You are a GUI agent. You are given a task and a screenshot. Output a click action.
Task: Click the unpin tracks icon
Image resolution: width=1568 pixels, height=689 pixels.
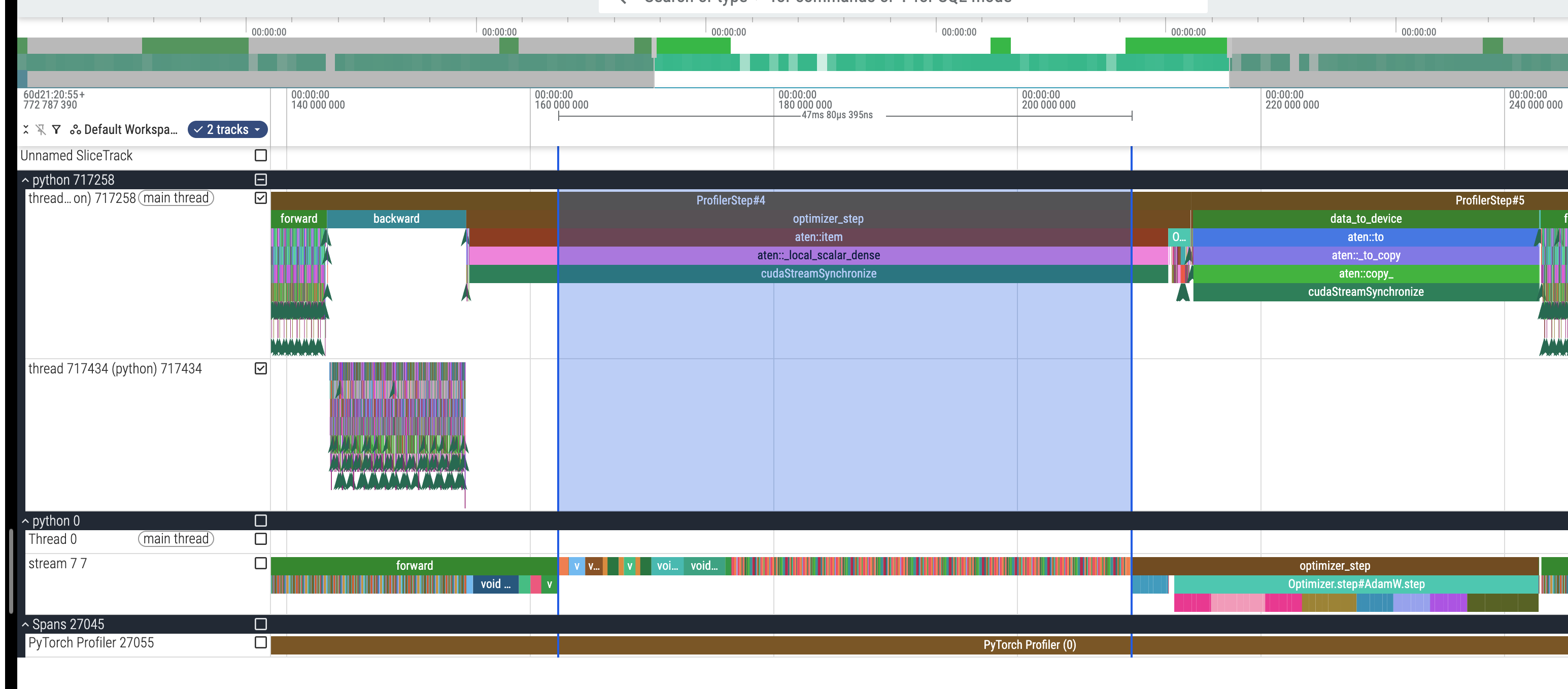41,130
